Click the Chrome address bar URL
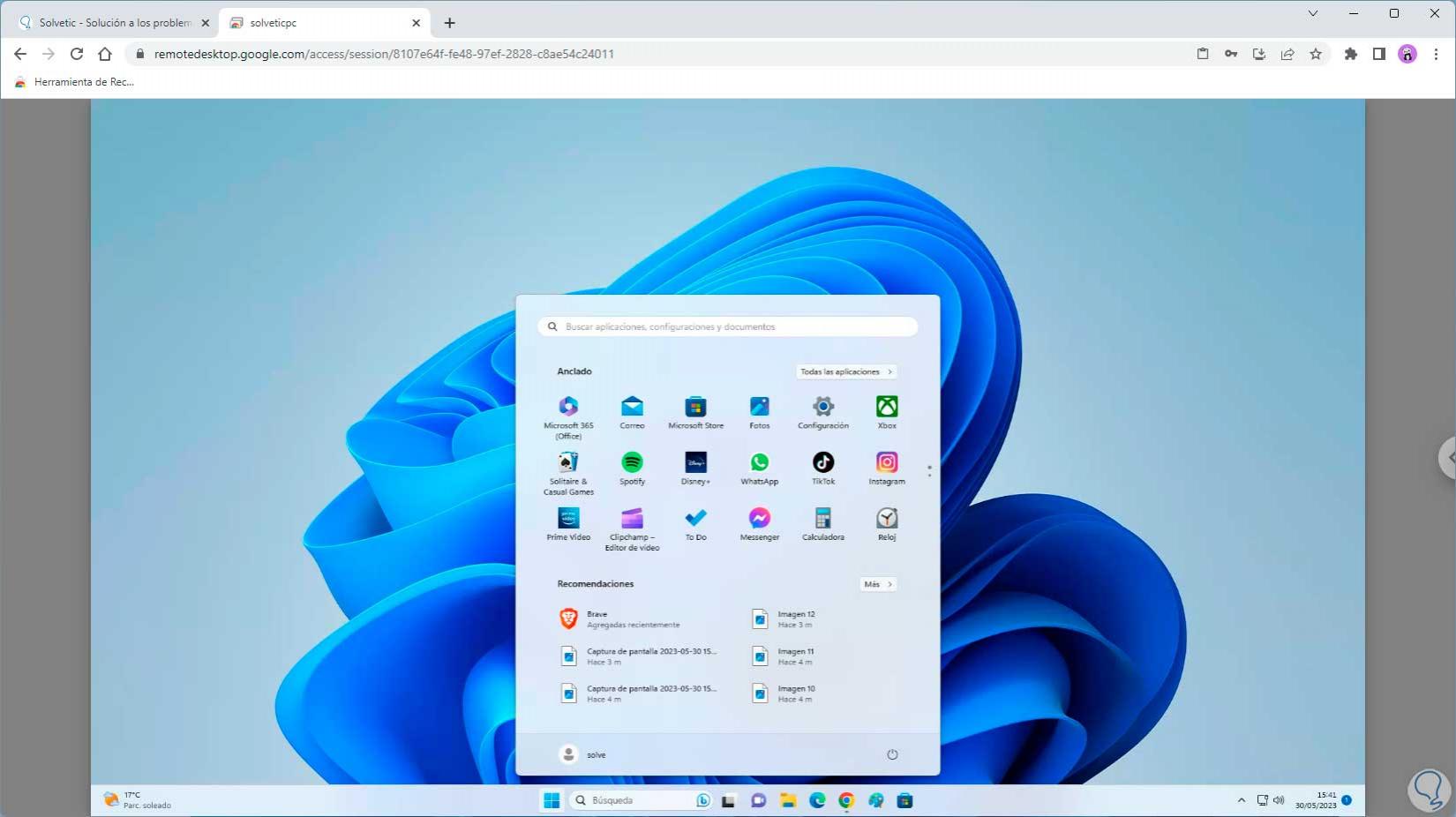Viewport: 1456px width, 817px height. pos(384,54)
